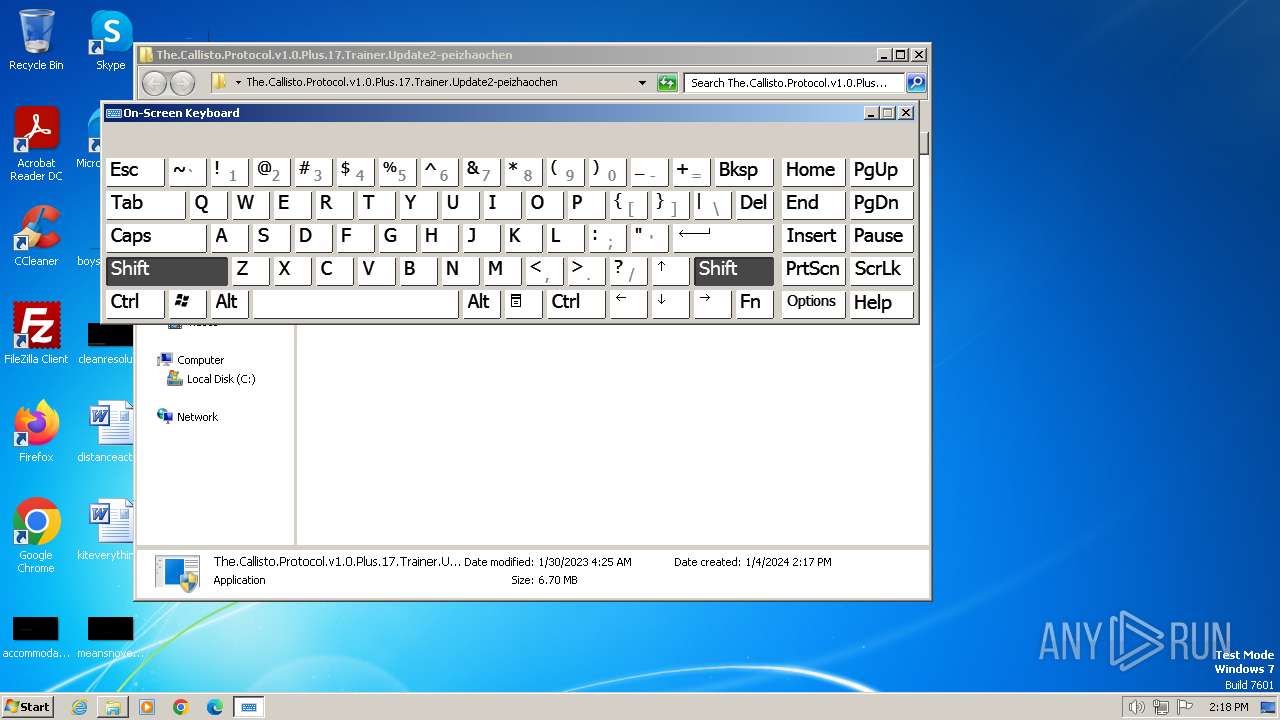Click the End key
The height and width of the screenshot is (720, 1280).
tap(813, 203)
